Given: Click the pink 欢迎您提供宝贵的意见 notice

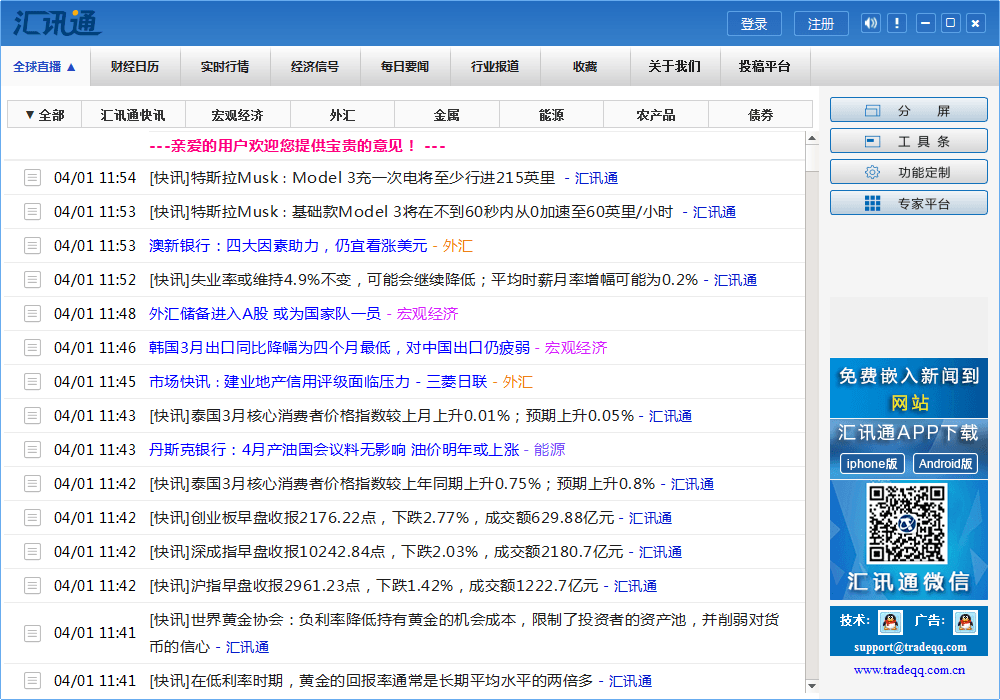Looking at the screenshot, I should 297,146.
